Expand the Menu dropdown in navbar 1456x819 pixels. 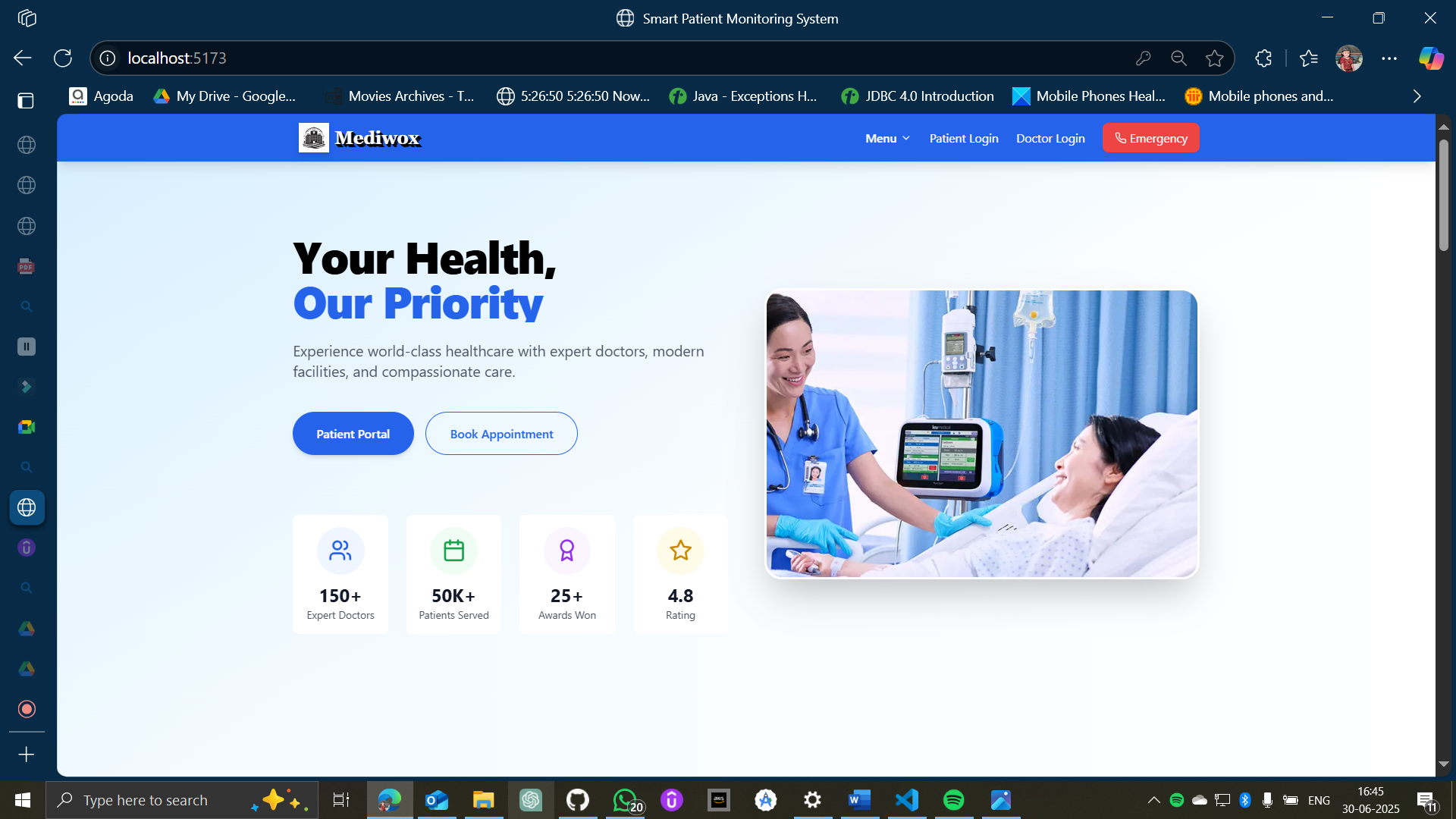pos(887,138)
